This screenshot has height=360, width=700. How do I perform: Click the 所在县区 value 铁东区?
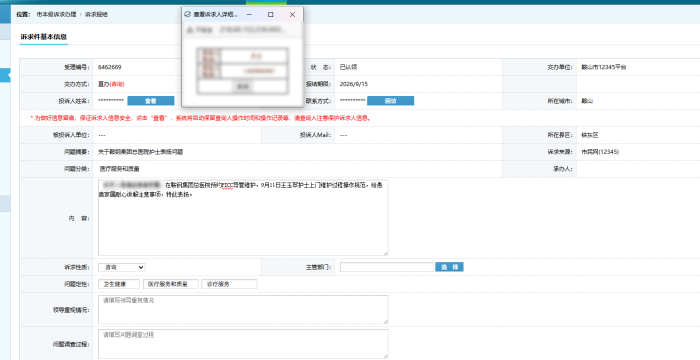point(590,135)
